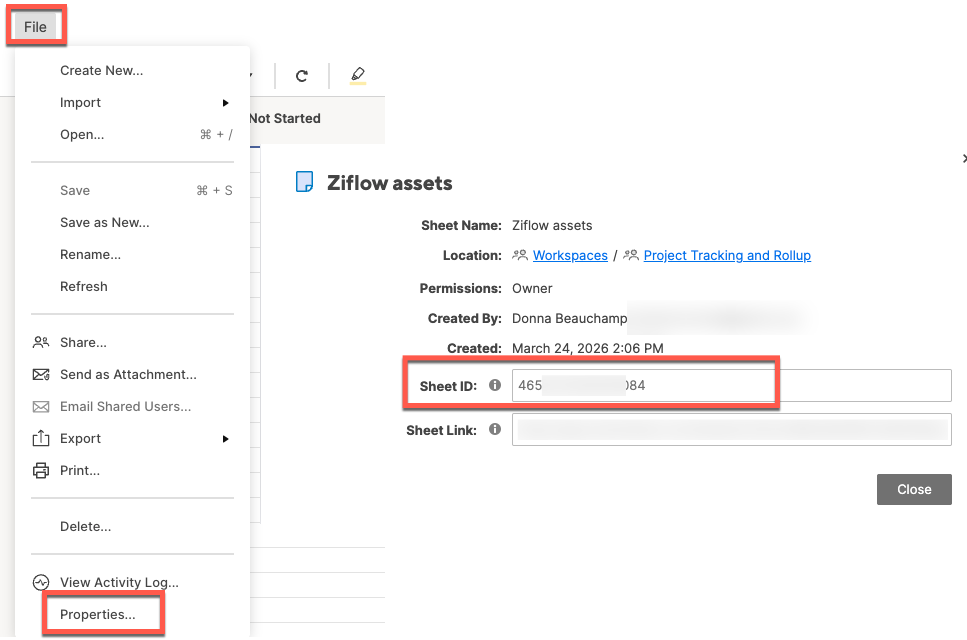Expand the Import submenu arrow
This screenshot has height=640, width=967.
coord(227,102)
